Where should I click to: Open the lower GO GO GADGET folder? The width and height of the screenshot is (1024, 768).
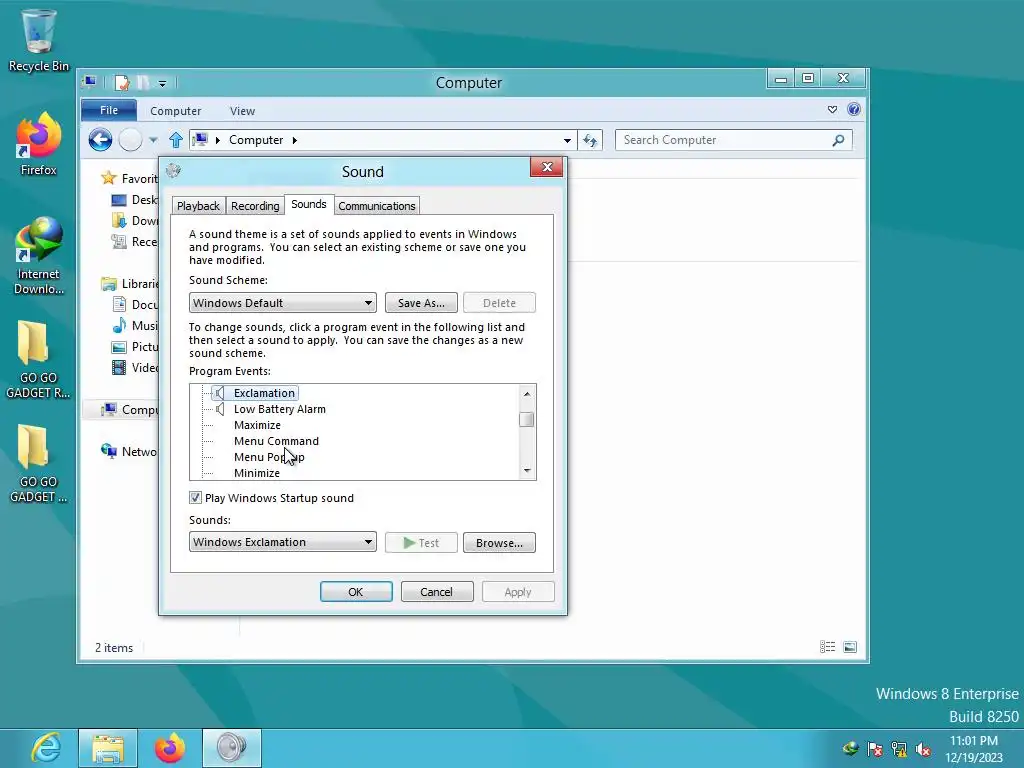[38, 463]
